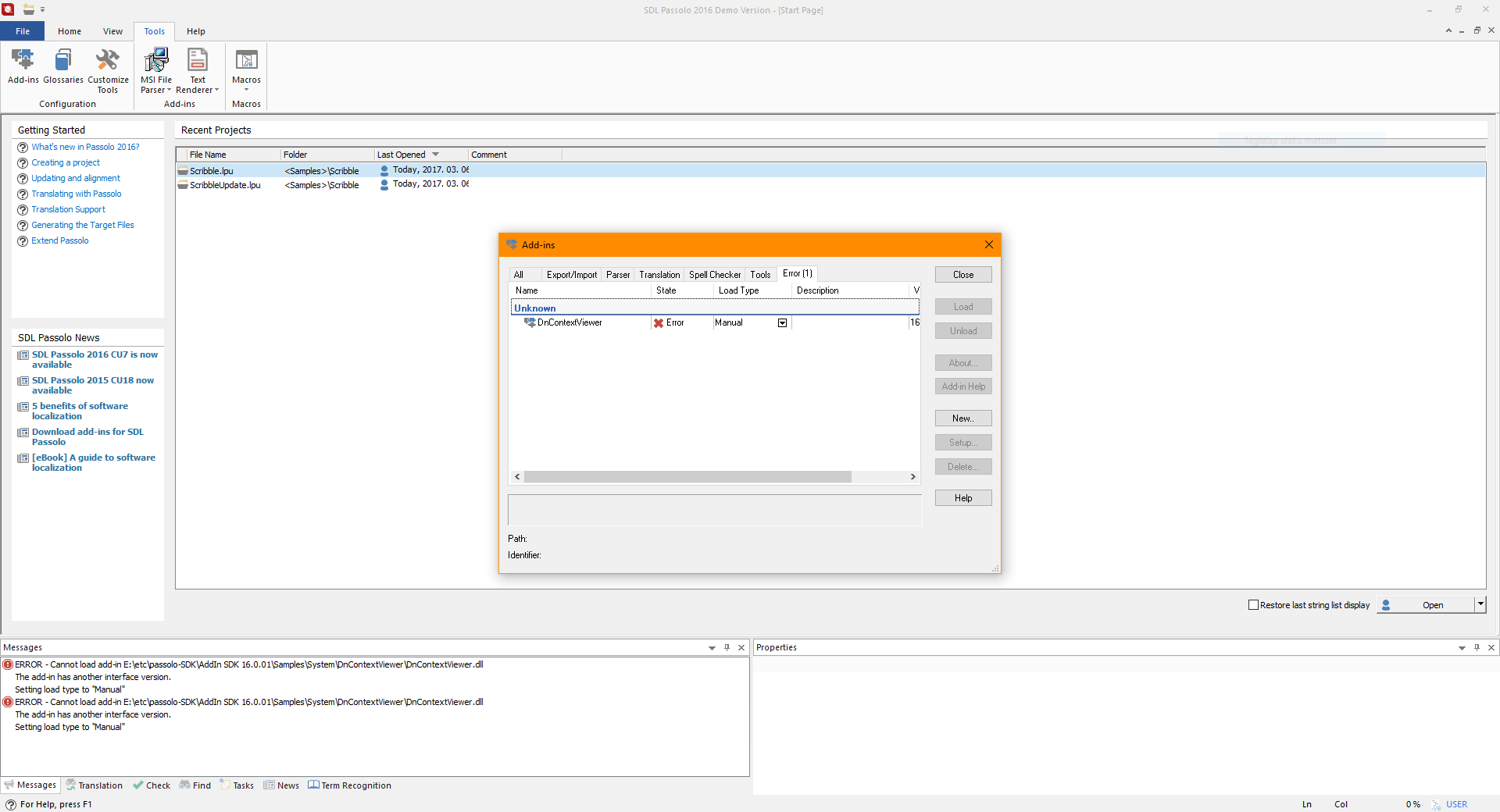Open the Macros ribbon icon
Viewport: 1500px width, 812px height.
pyautogui.click(x=247, y=59)
